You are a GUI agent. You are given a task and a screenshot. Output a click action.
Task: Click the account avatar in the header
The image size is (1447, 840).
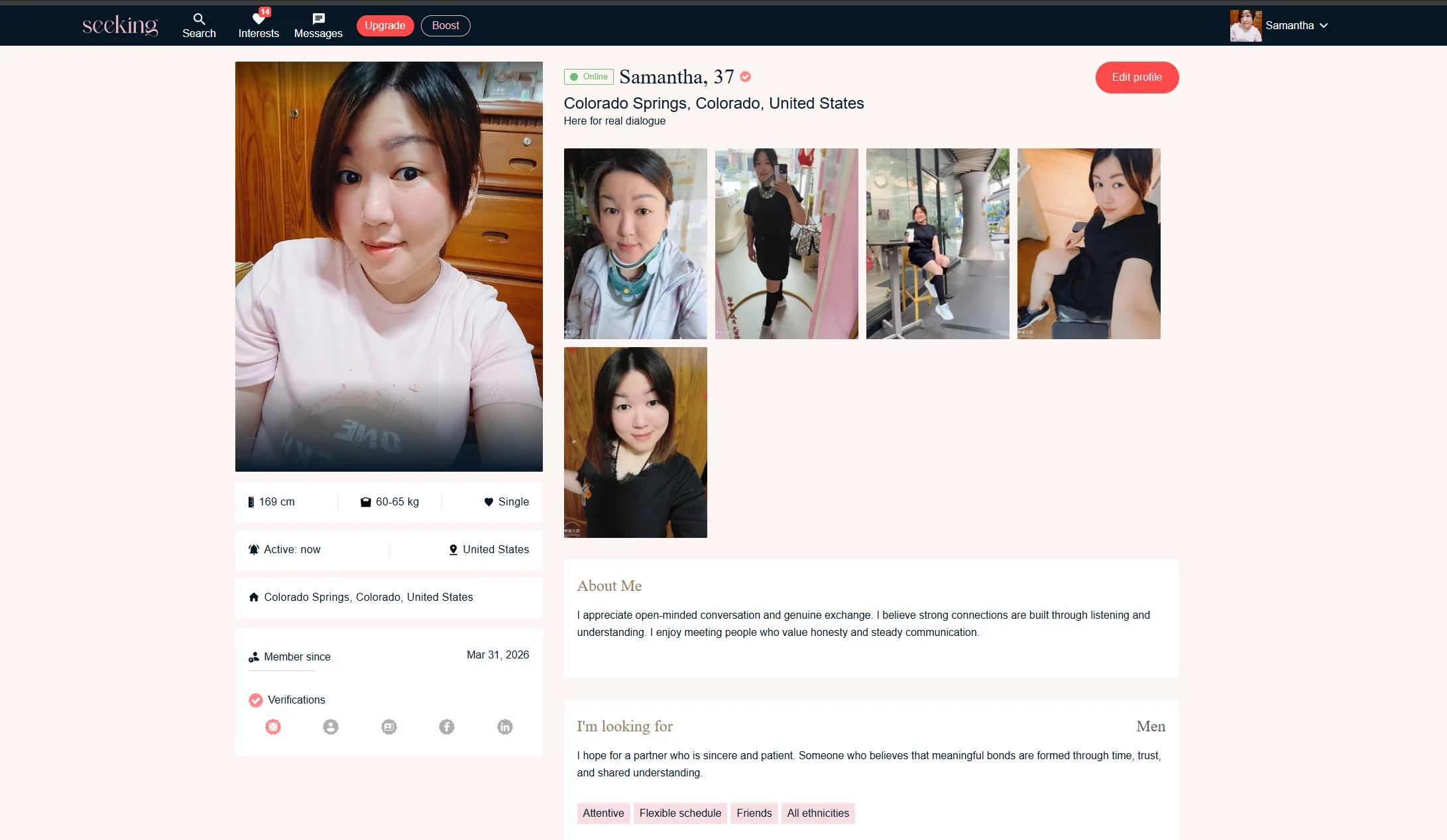tap(1245, 25)
